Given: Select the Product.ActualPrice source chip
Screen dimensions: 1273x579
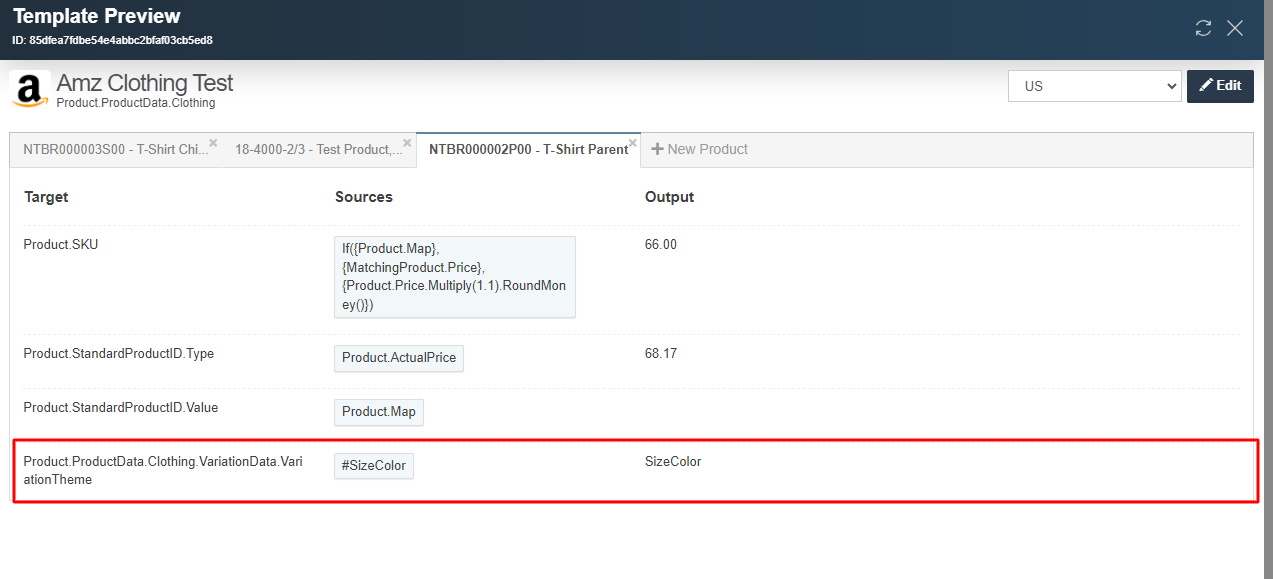Looking at the screenshot, I should (x=398, y=358).
